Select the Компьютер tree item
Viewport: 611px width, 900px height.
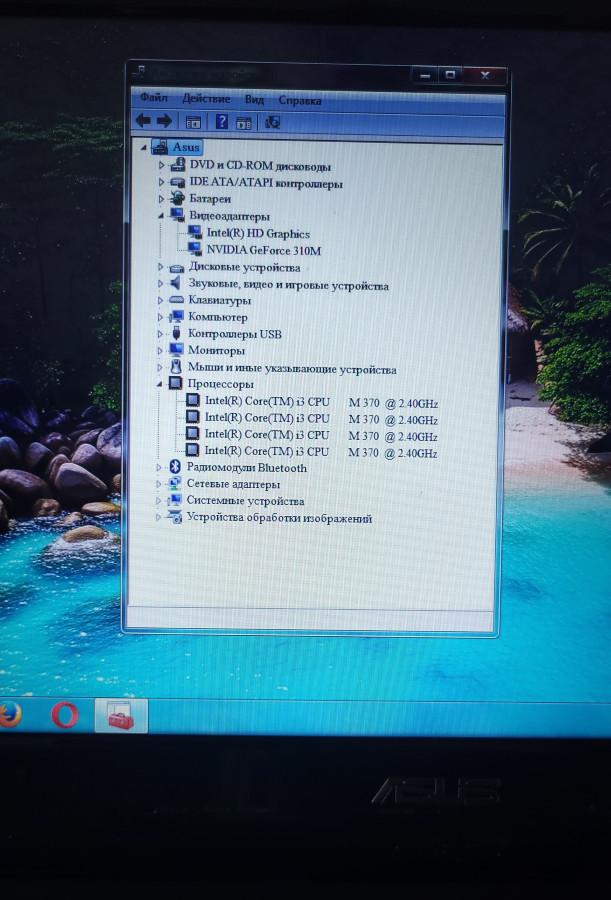[x=218, y=317]
